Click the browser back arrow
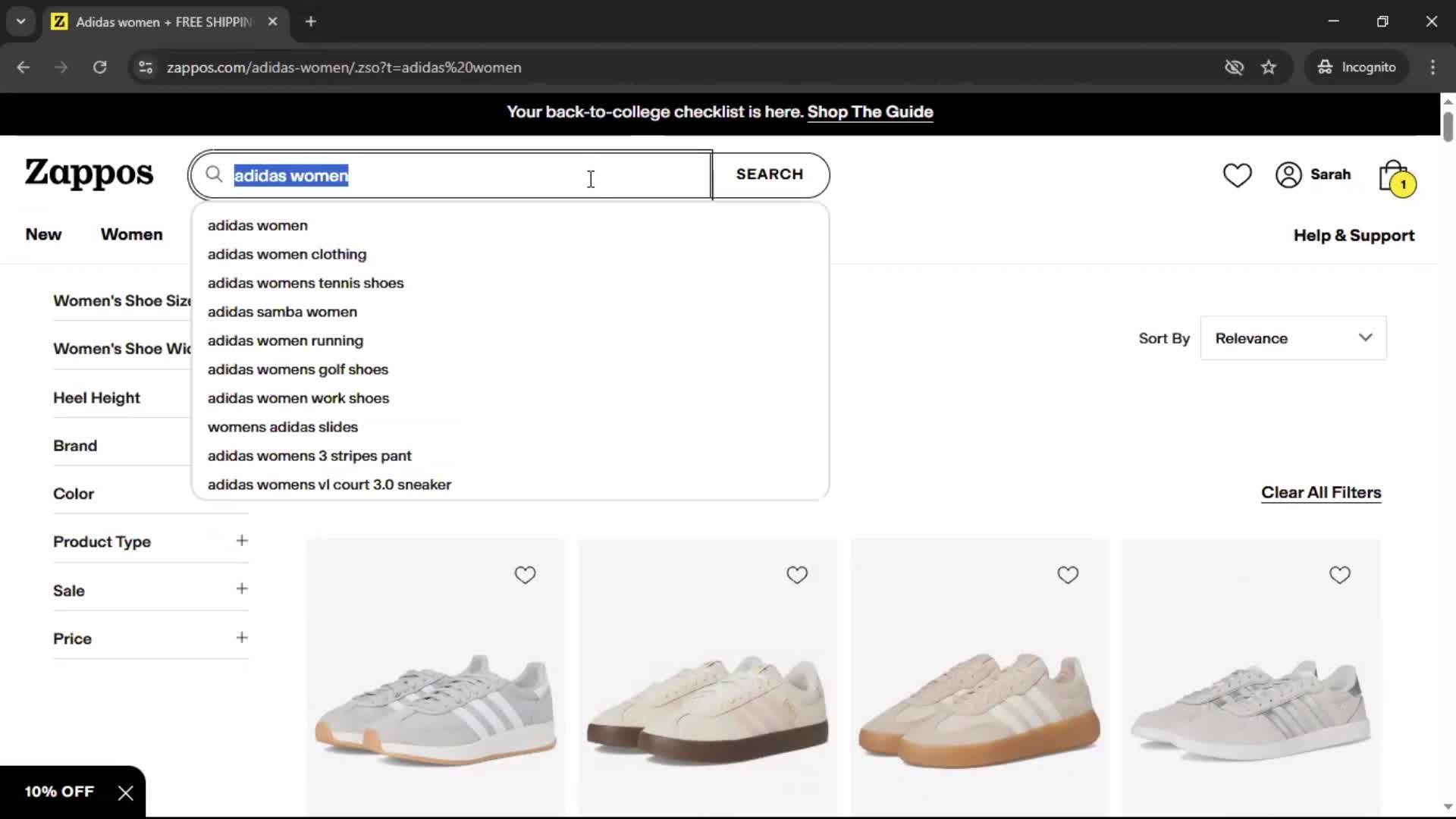Screen dimensions: 1456x819 24,67
